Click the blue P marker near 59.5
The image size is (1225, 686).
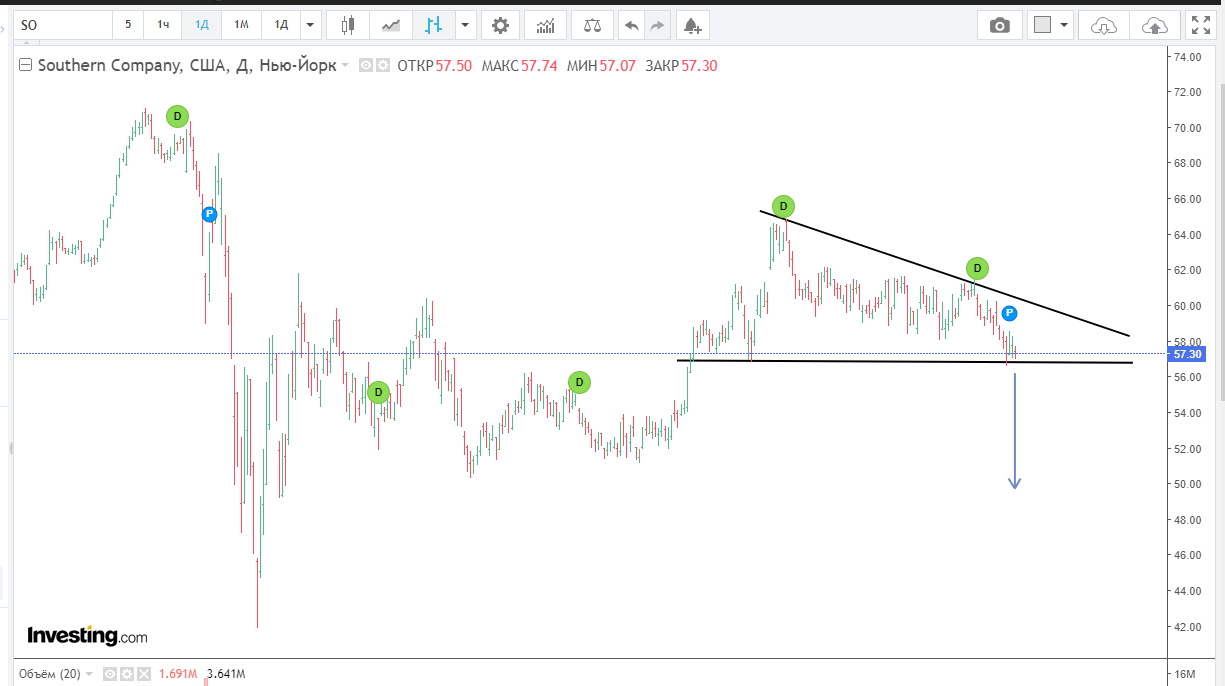coord(1009,313)
